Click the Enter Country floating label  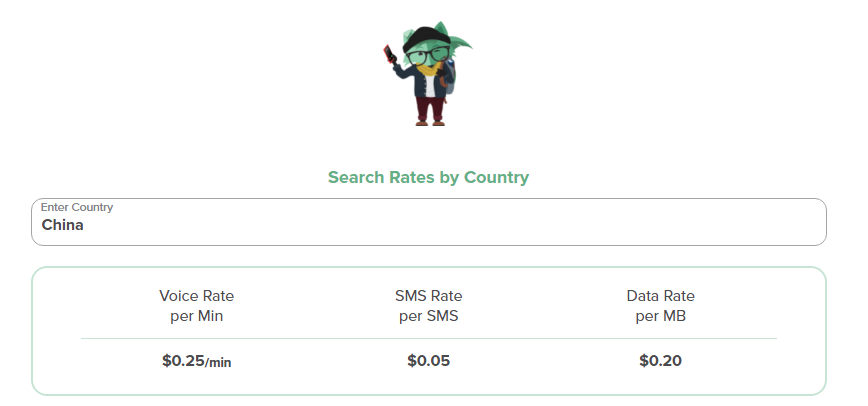[x=77, y=208]
